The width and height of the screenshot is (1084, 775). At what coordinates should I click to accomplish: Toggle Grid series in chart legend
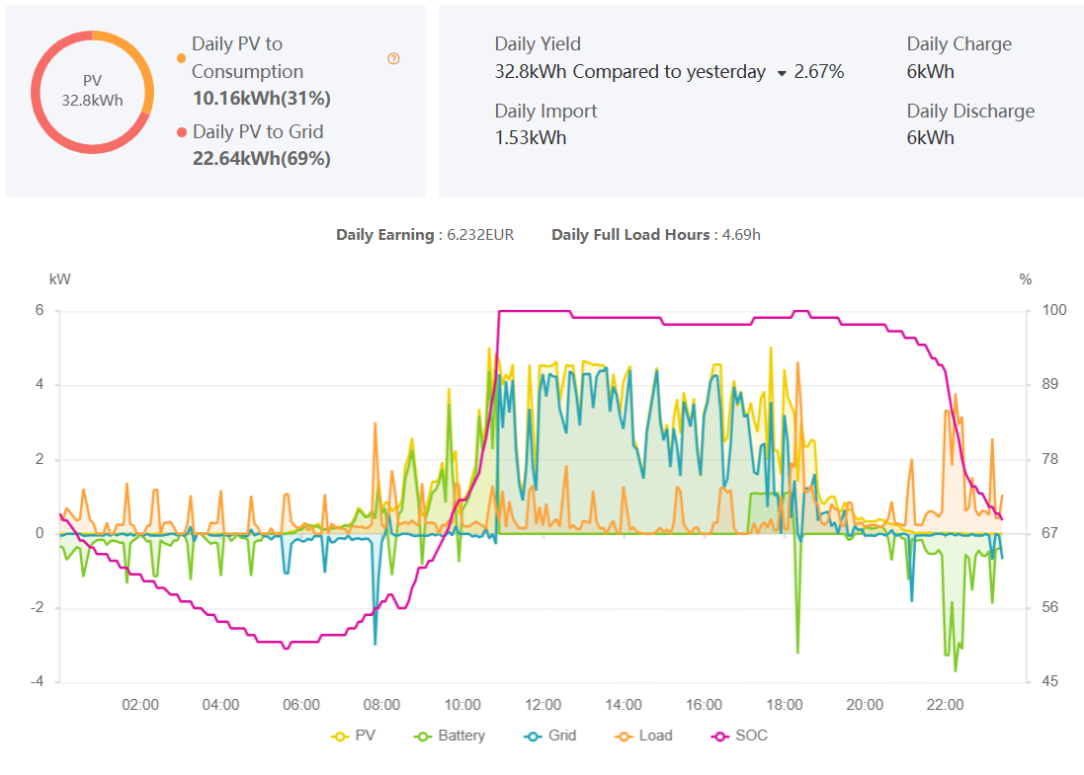(x=550, y=736)
